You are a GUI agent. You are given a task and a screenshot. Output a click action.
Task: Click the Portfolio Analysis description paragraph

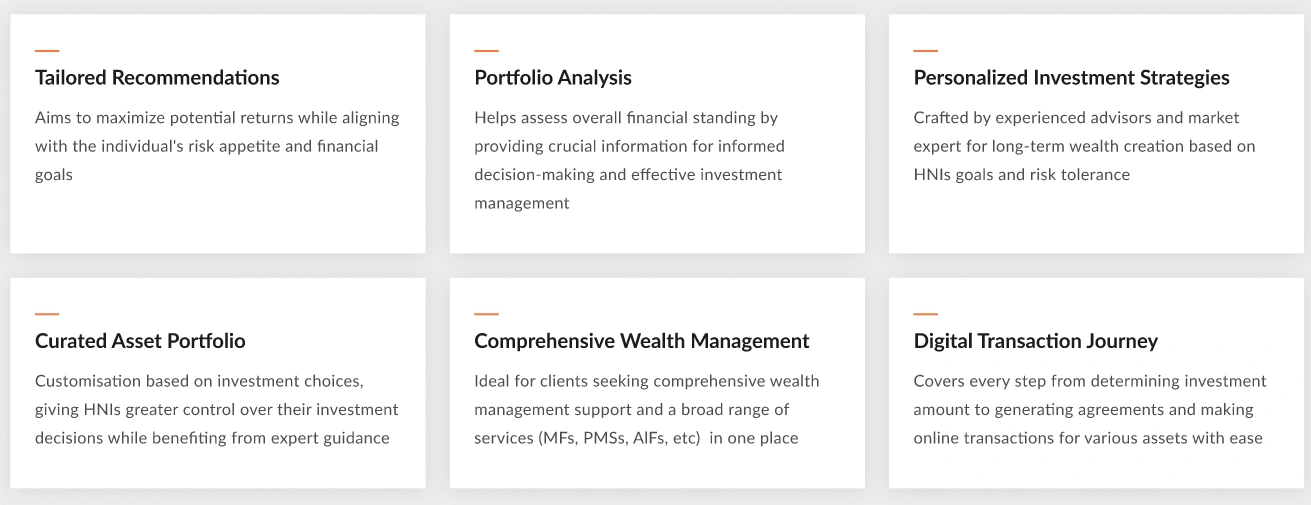(629, 160)
